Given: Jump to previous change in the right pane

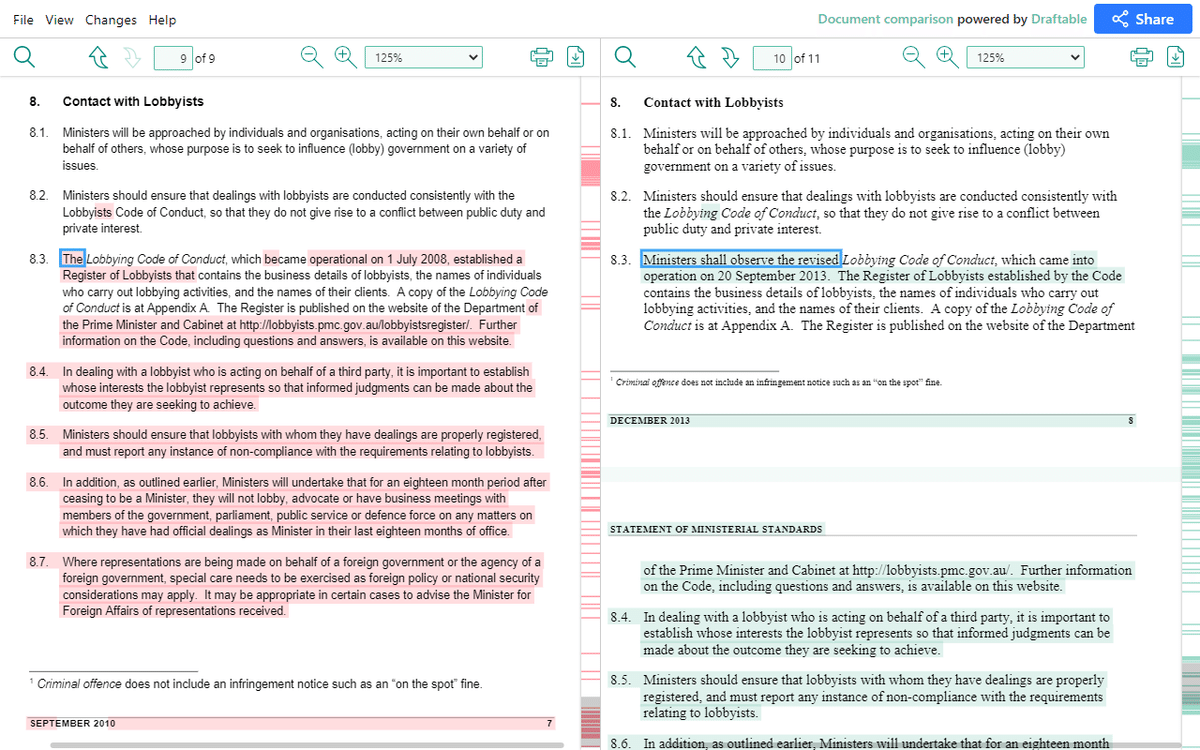Looking at the screenshot, I should coord(696,57).
